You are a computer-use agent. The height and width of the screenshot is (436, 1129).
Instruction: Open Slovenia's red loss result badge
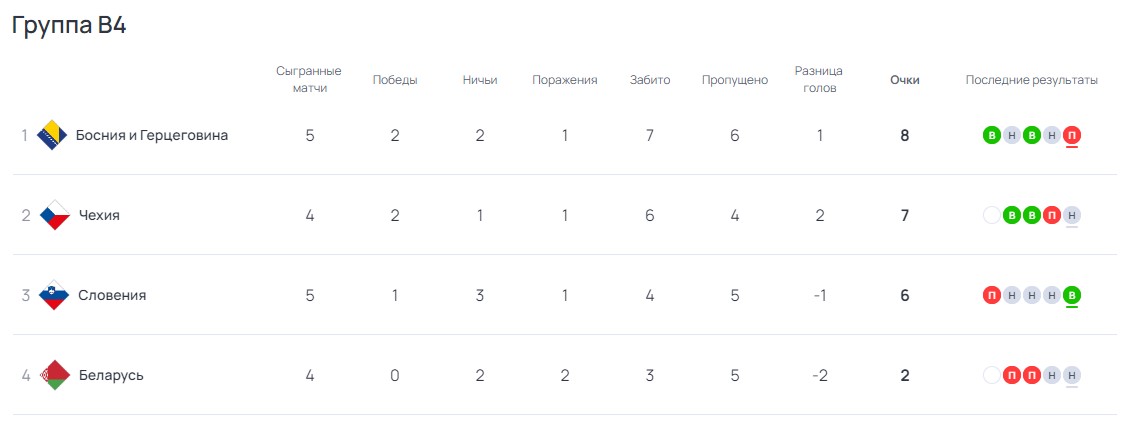[x=992, y=295]
